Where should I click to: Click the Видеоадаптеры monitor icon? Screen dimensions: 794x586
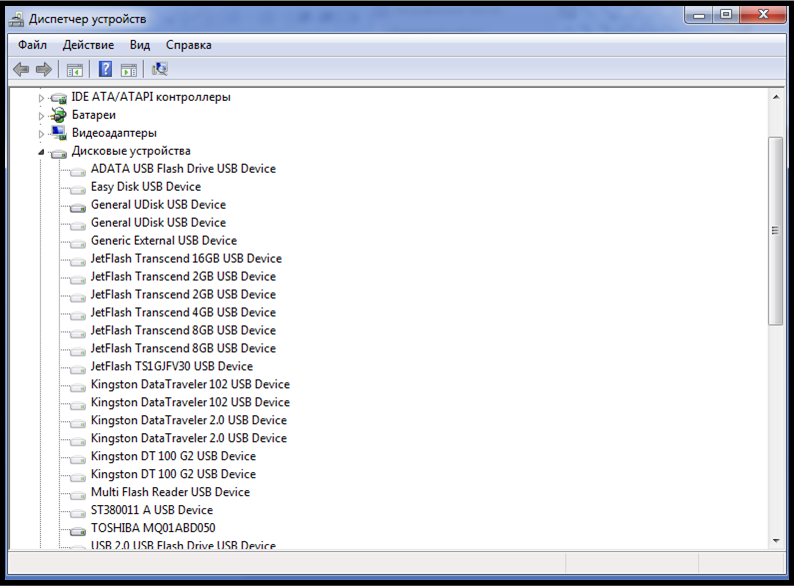(x=59, y=133)
